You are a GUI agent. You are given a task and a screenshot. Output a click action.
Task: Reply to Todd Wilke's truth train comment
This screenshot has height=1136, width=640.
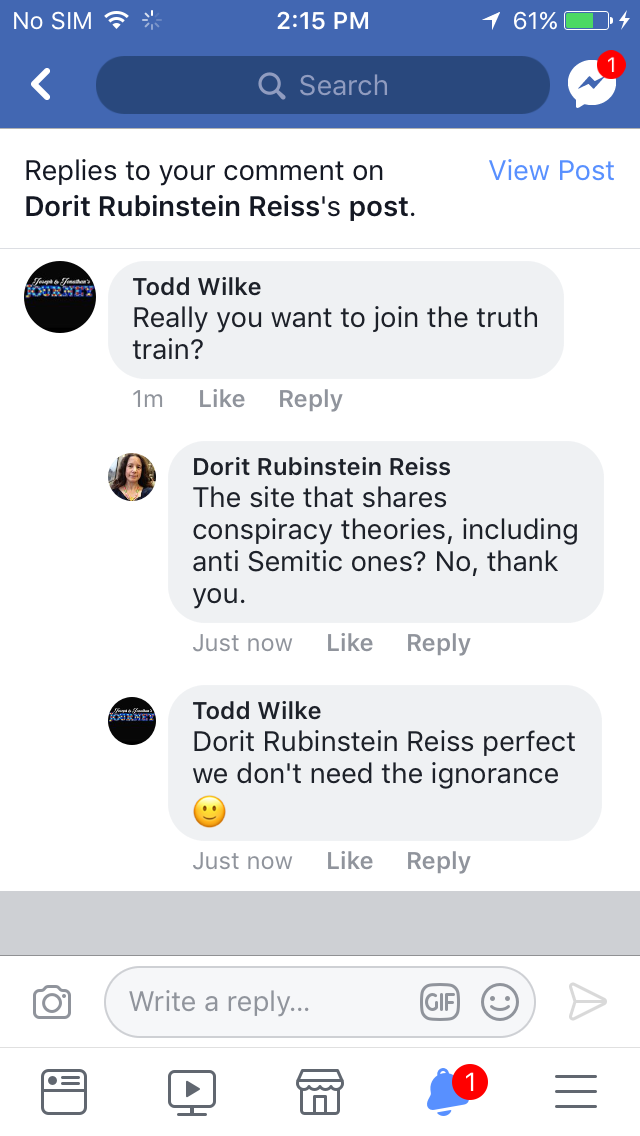tap(310, 399)
